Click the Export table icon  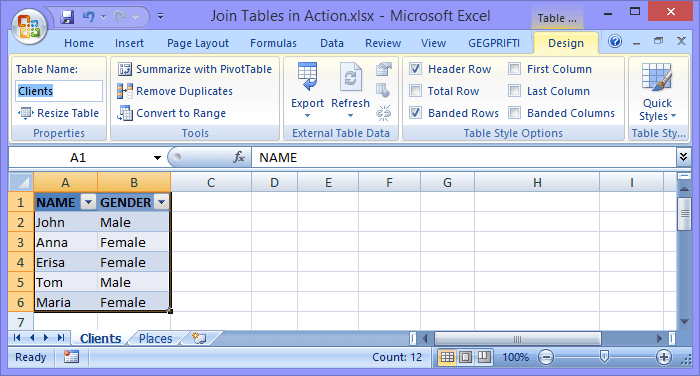(x=307, y=76)
